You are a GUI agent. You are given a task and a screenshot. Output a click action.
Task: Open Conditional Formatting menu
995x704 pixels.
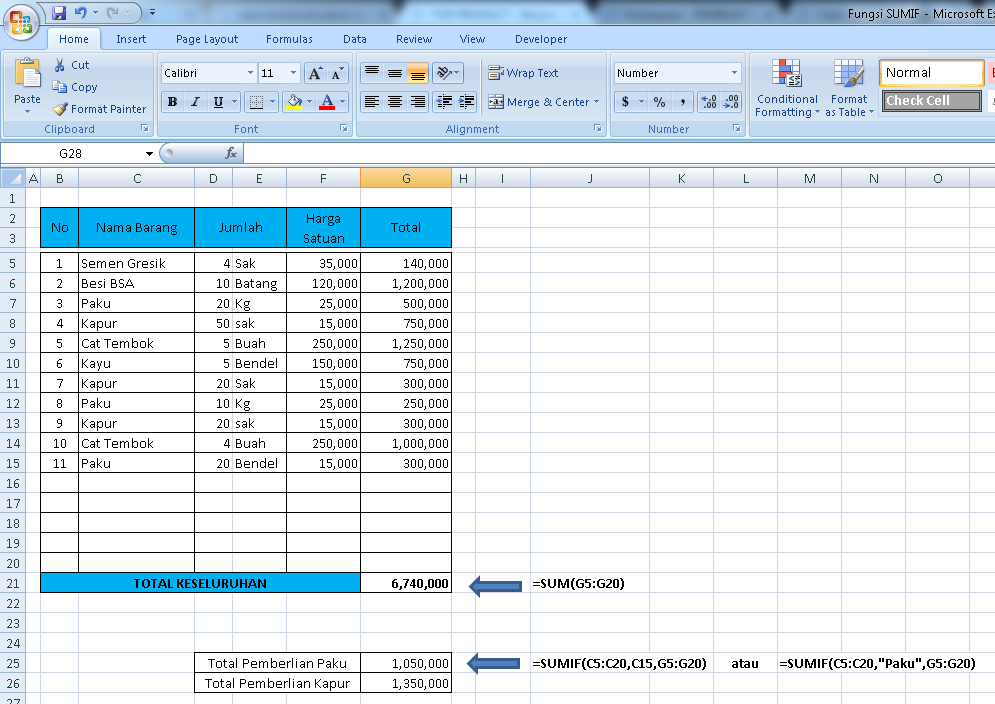click(x=787, y=88)
